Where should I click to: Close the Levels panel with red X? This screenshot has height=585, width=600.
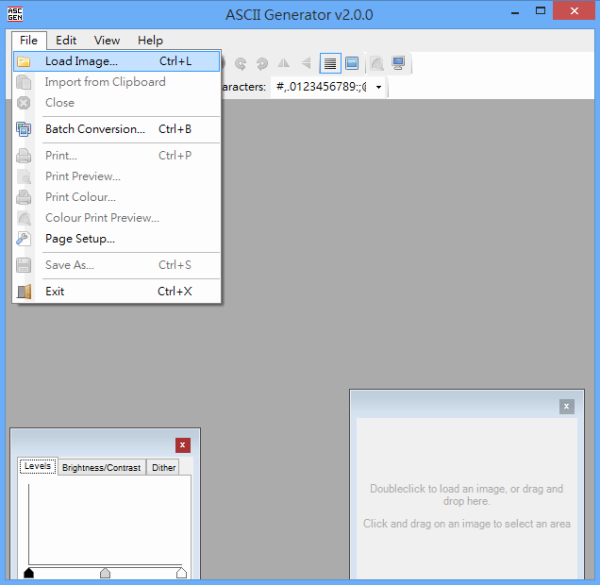[x=183, y=445]
